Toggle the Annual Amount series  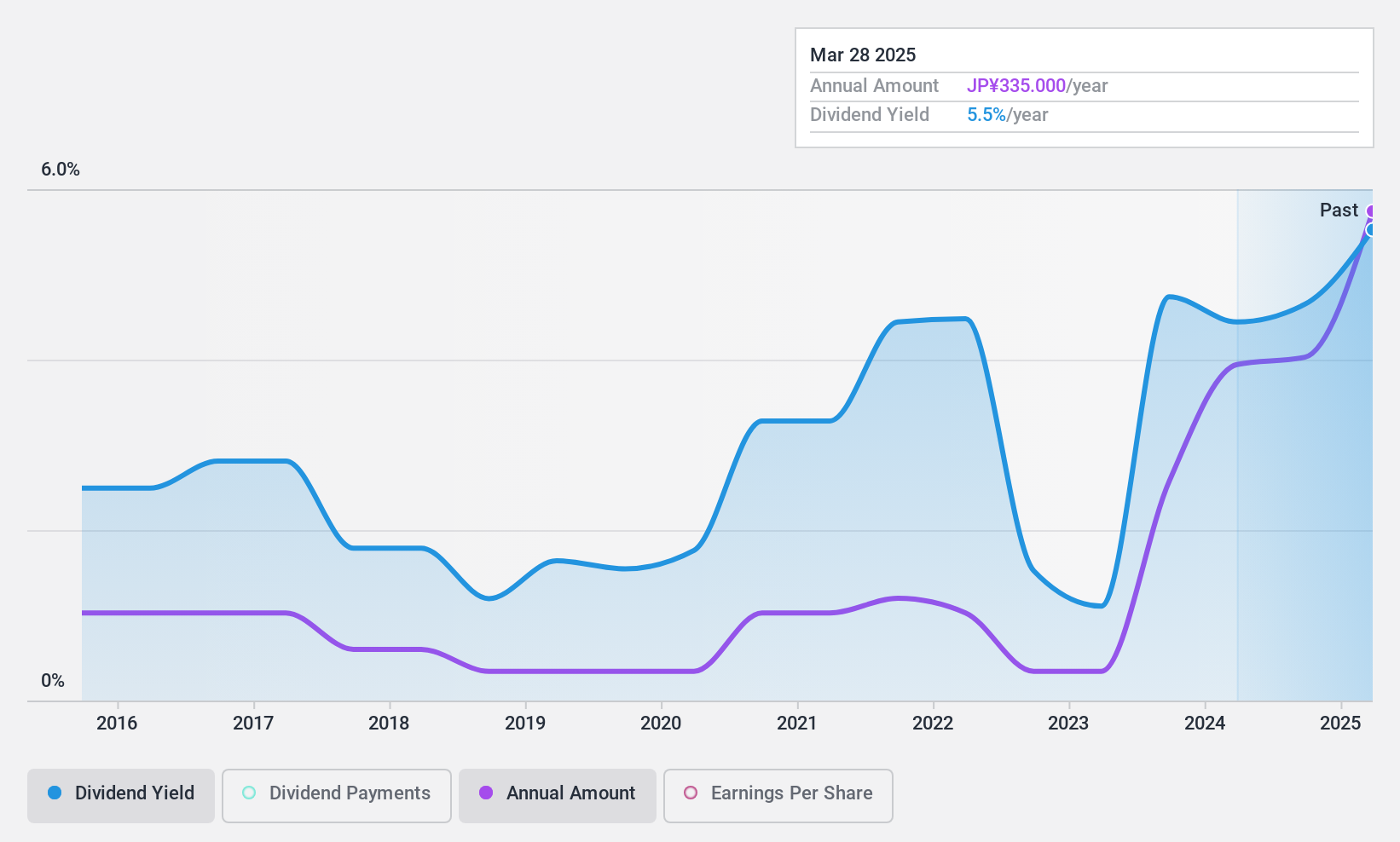point(558,796)
